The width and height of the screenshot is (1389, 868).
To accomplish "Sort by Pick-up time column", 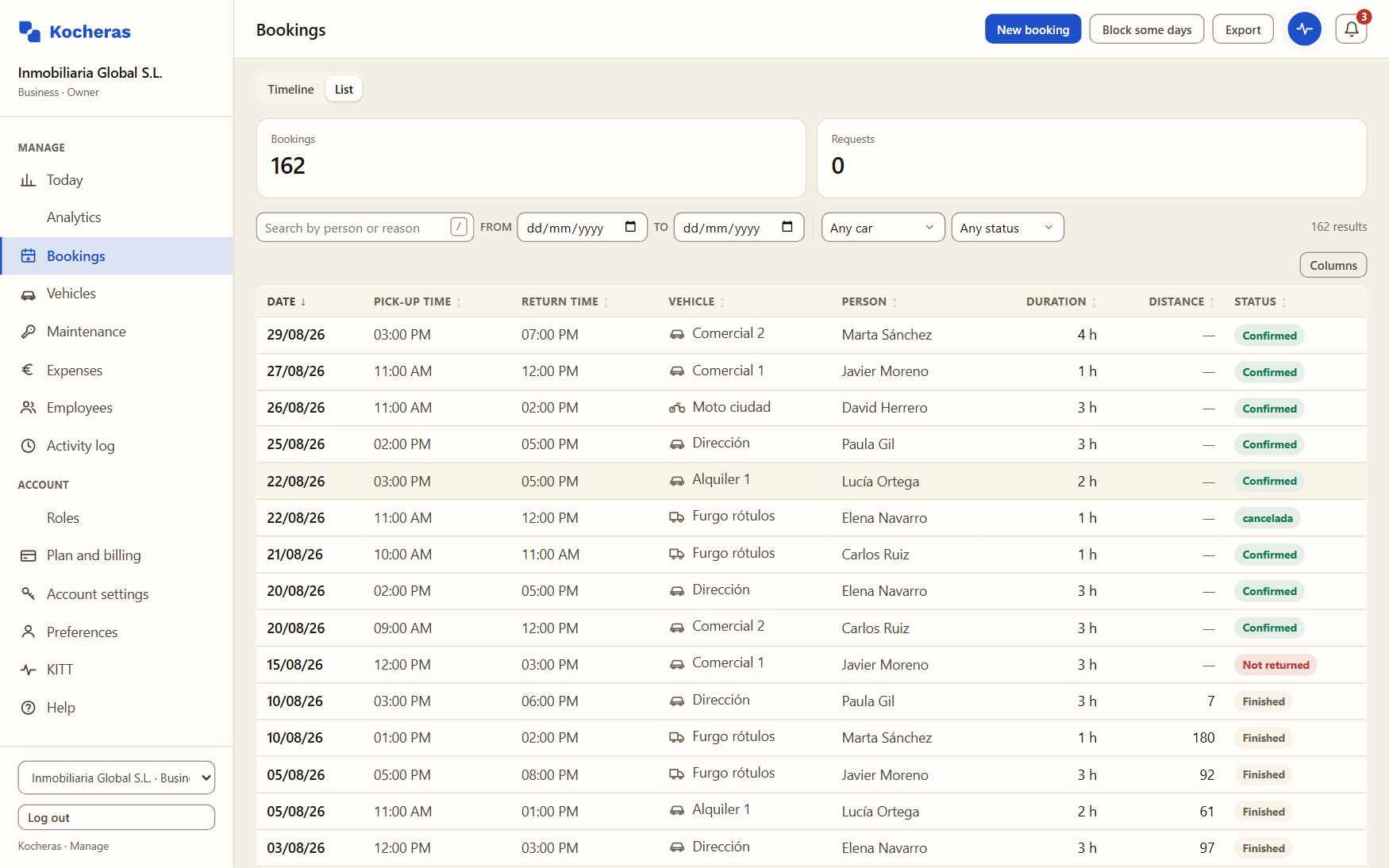I will point(417,301).
